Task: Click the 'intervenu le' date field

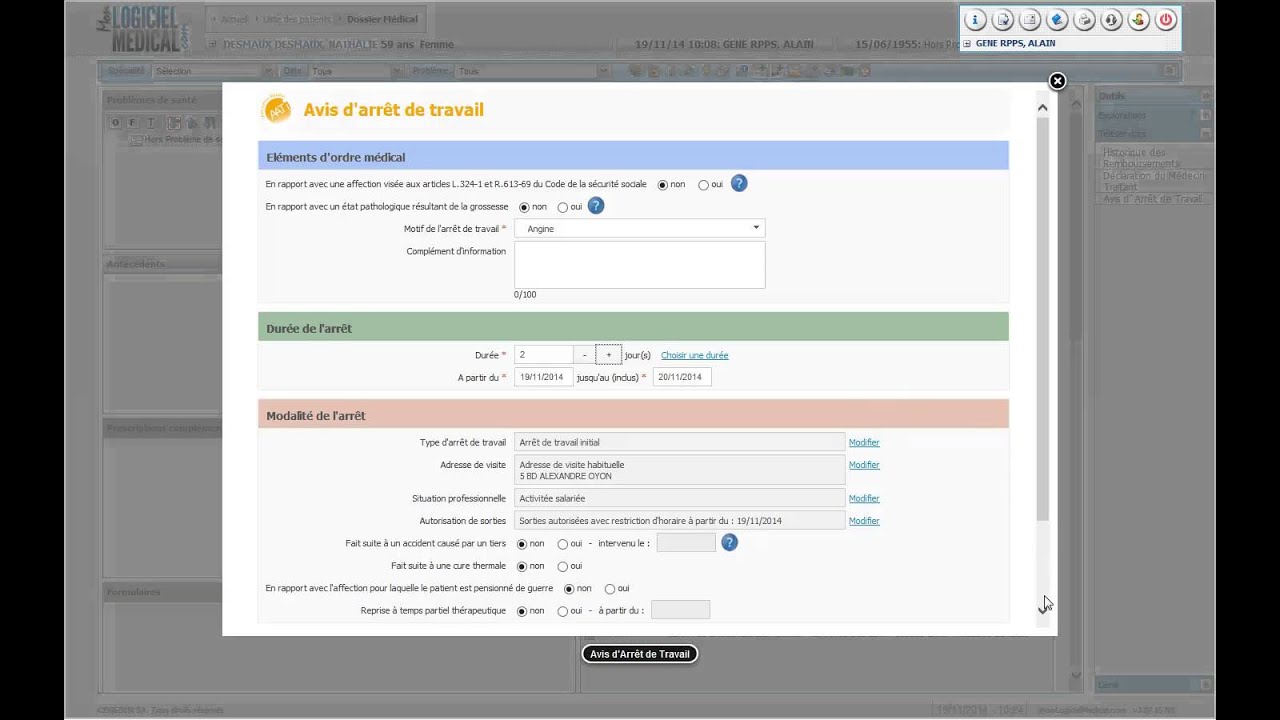Action: [x=686, y=543]
